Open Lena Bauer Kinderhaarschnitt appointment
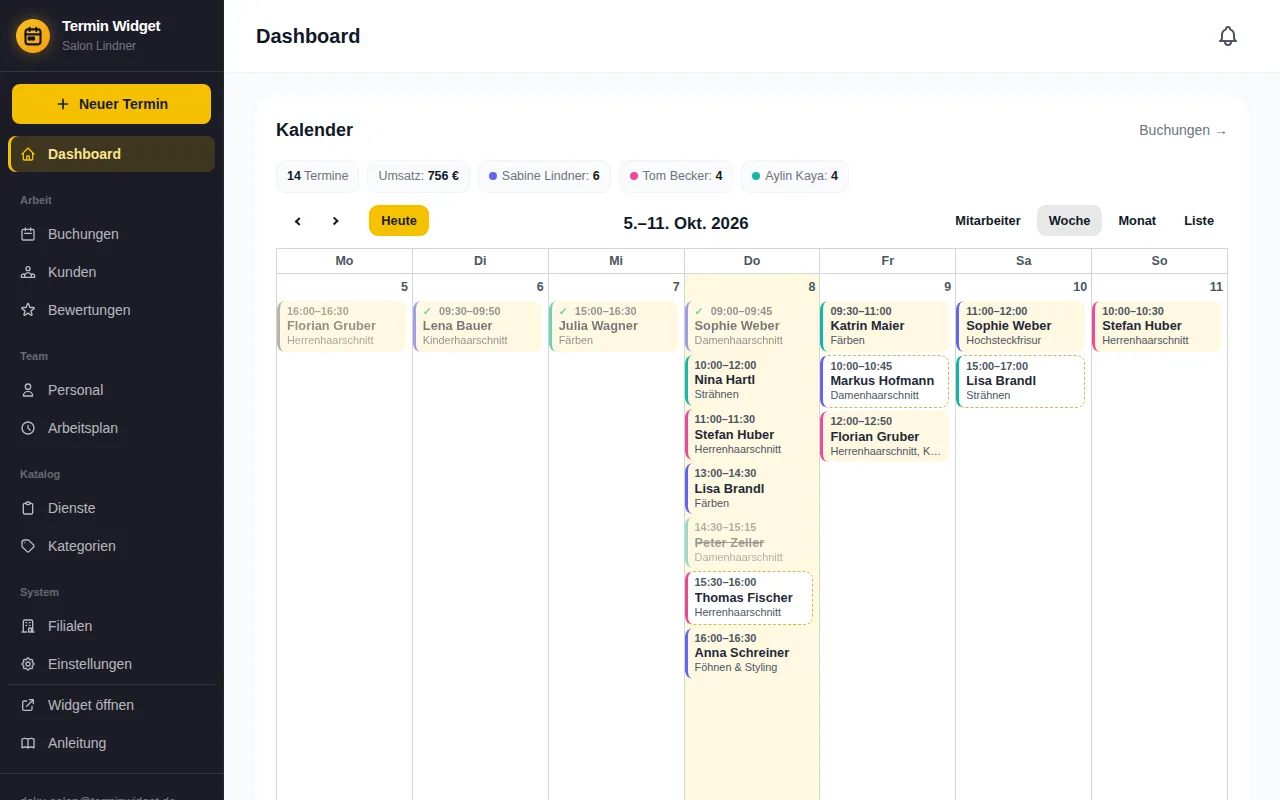 pyautogui.click(x=478, y=326)
